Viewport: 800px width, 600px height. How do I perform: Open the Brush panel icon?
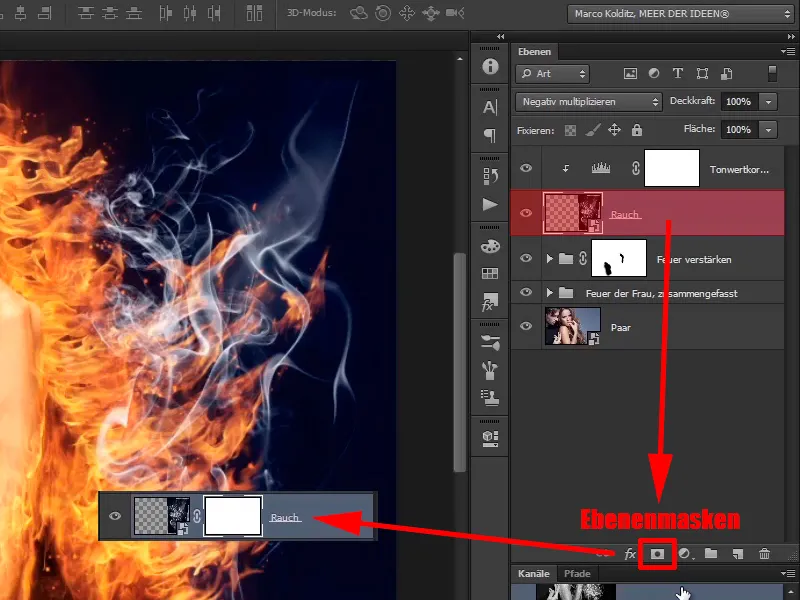click(490, 370)
